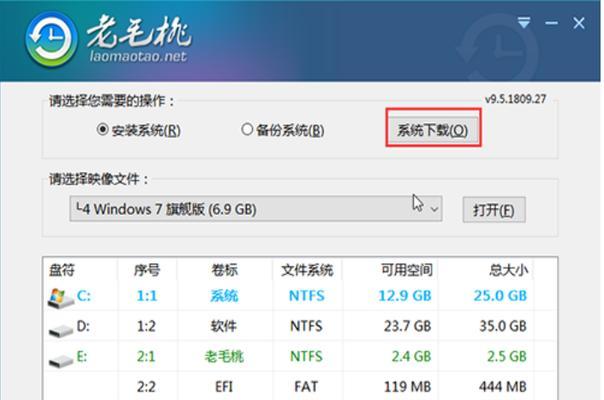Click the image file combo box field
This screenshot has width=604, height=400.
pyautogui.click(x=256, y=209)
